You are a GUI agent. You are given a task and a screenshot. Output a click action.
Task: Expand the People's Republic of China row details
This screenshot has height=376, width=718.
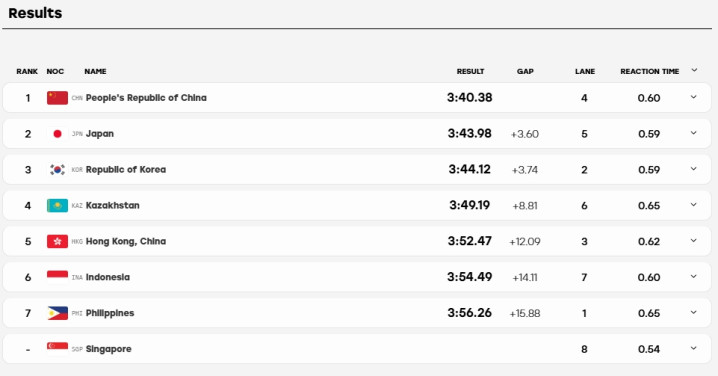693,97
